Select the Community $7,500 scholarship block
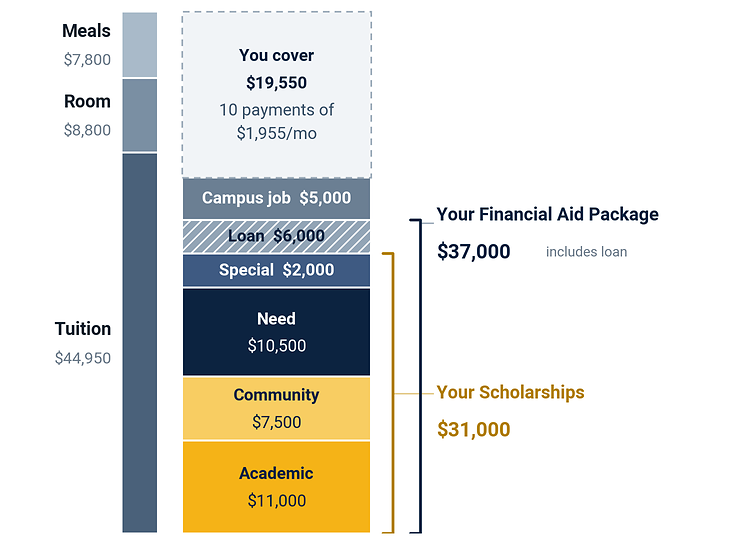 pyautogui.click(x=276, y=408)
